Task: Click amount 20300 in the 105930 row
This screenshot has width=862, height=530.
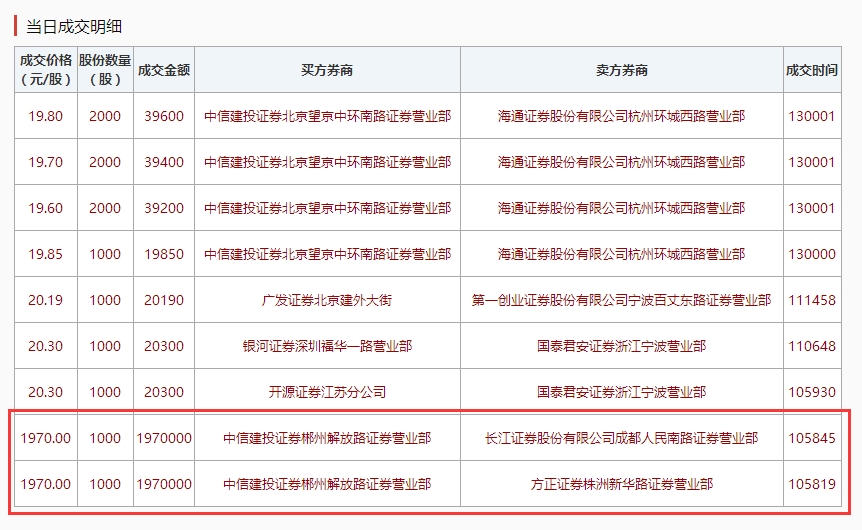Action: click(x=164, y=392)
